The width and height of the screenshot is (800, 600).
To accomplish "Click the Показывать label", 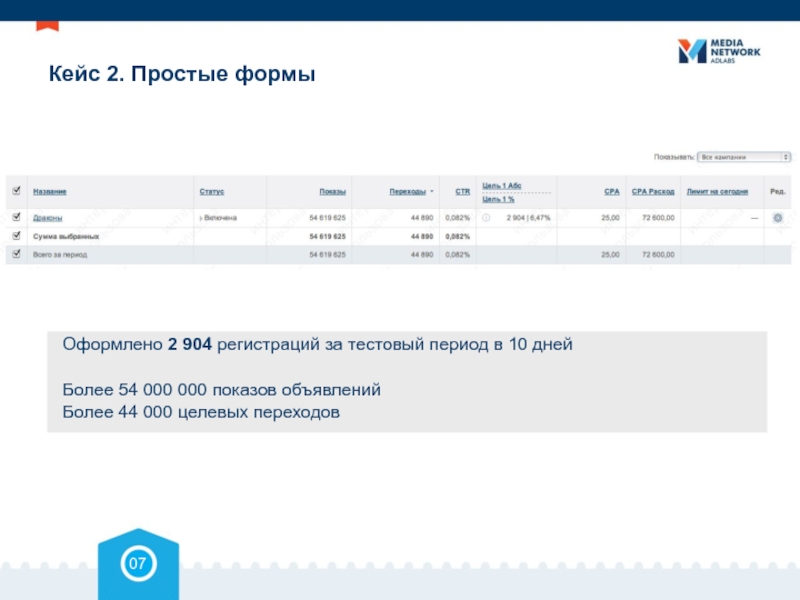I will point(674,157).
